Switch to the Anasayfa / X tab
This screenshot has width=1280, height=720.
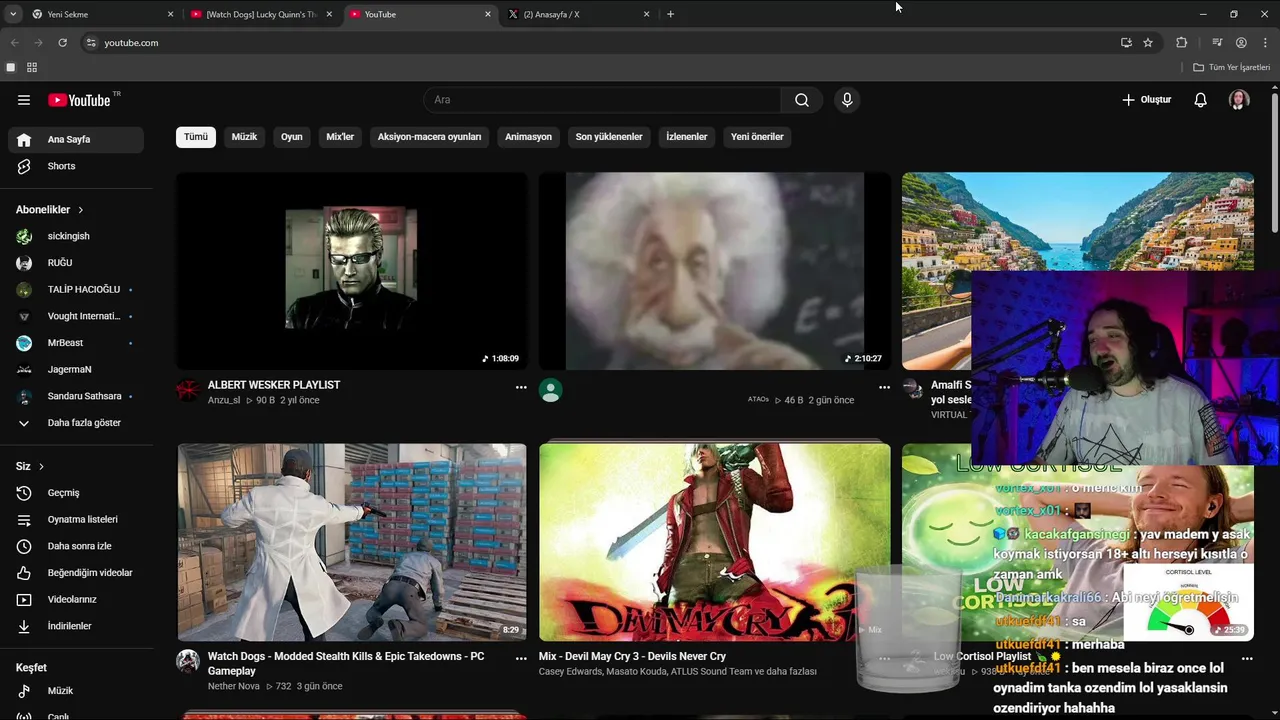580,14
